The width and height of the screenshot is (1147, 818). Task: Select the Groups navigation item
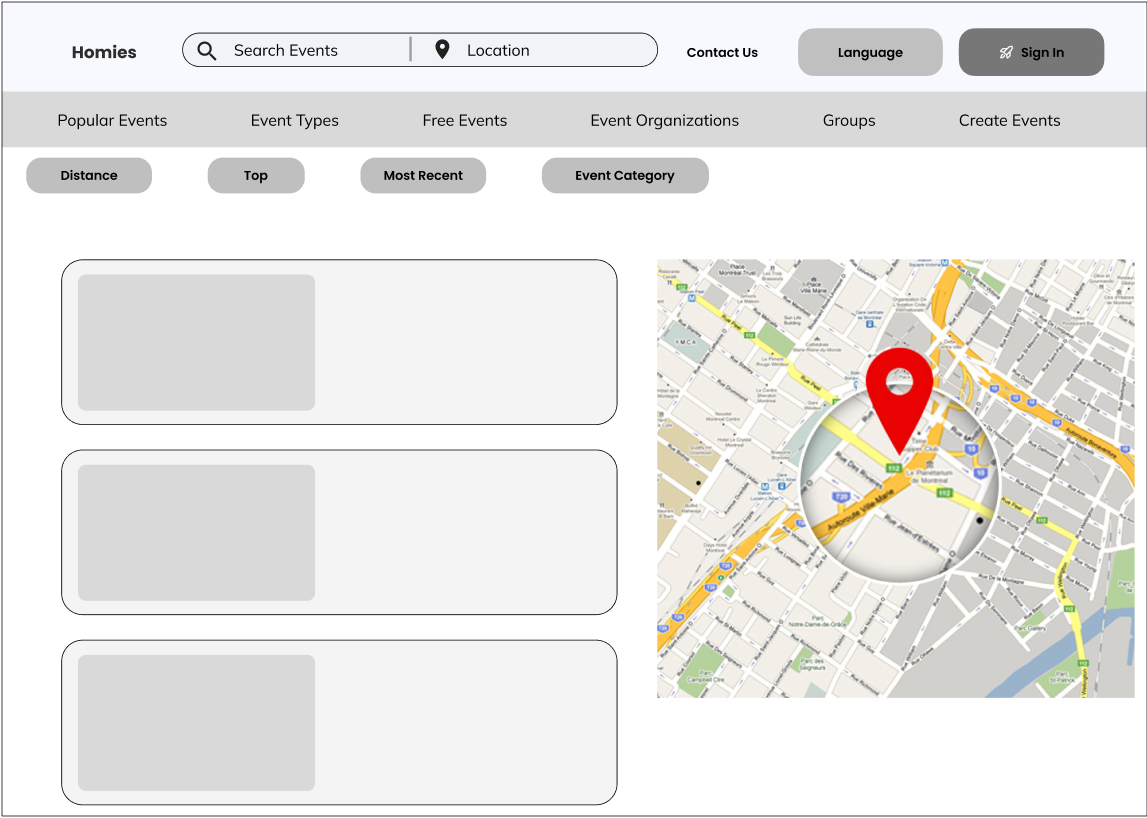click(x=849, y=120)
